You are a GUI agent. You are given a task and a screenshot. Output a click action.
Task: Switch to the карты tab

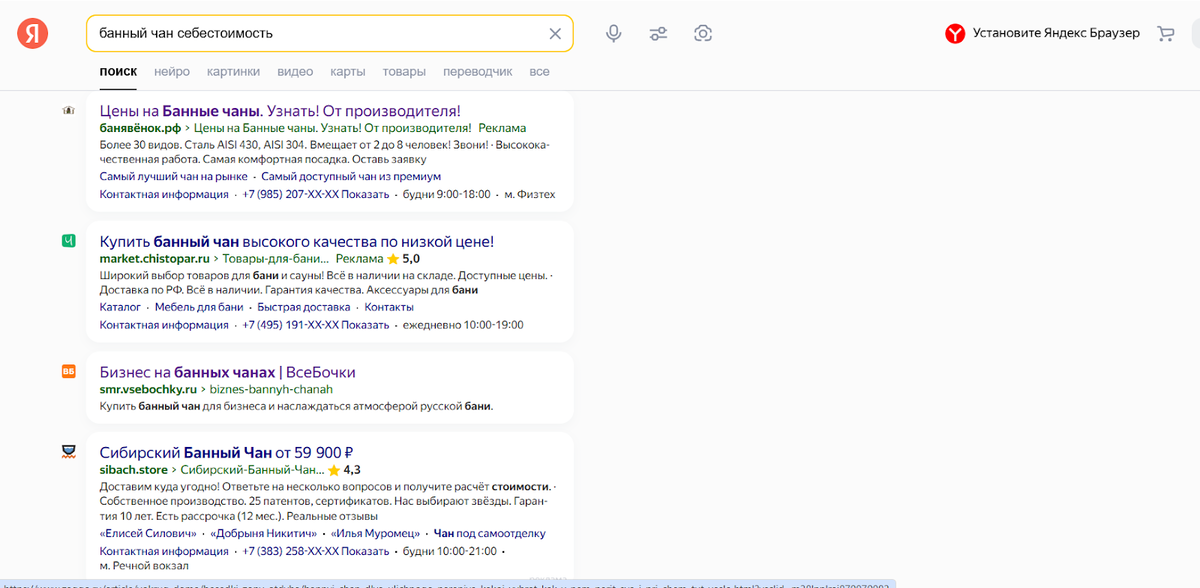(347, 72)
